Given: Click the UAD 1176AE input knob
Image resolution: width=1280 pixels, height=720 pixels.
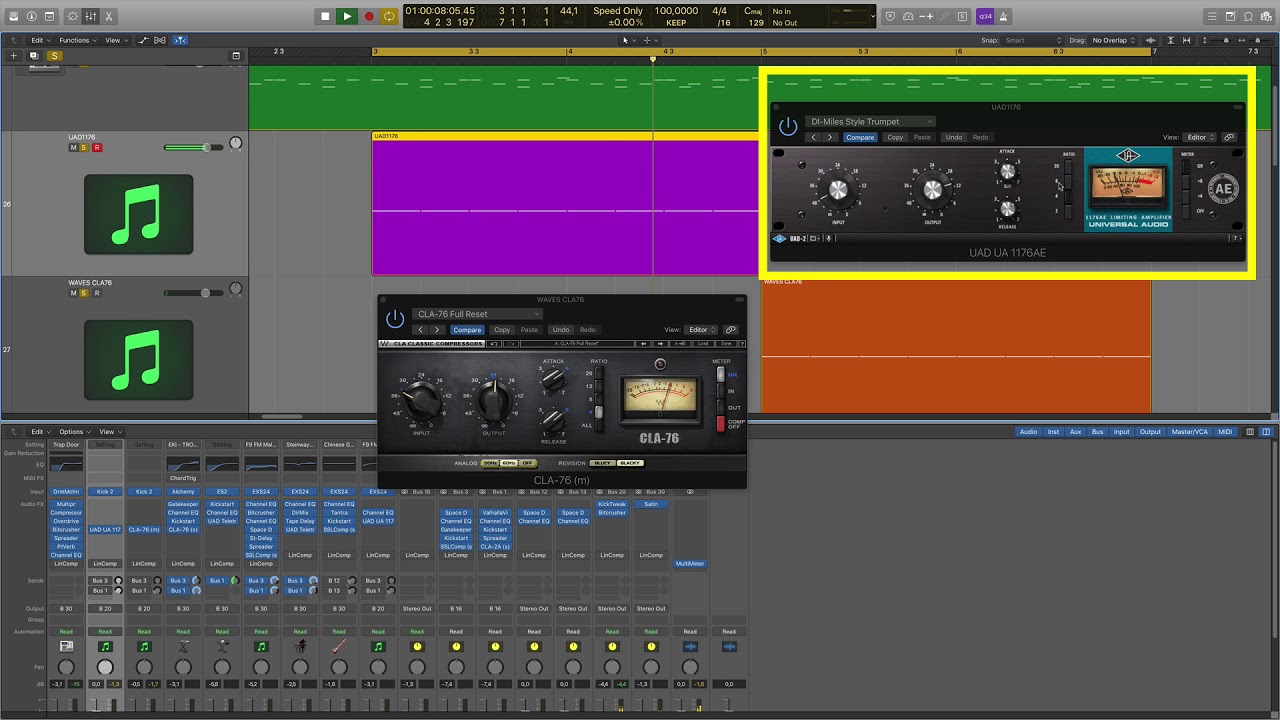Looking at the screenshot, I should click(x=838, y=189).
